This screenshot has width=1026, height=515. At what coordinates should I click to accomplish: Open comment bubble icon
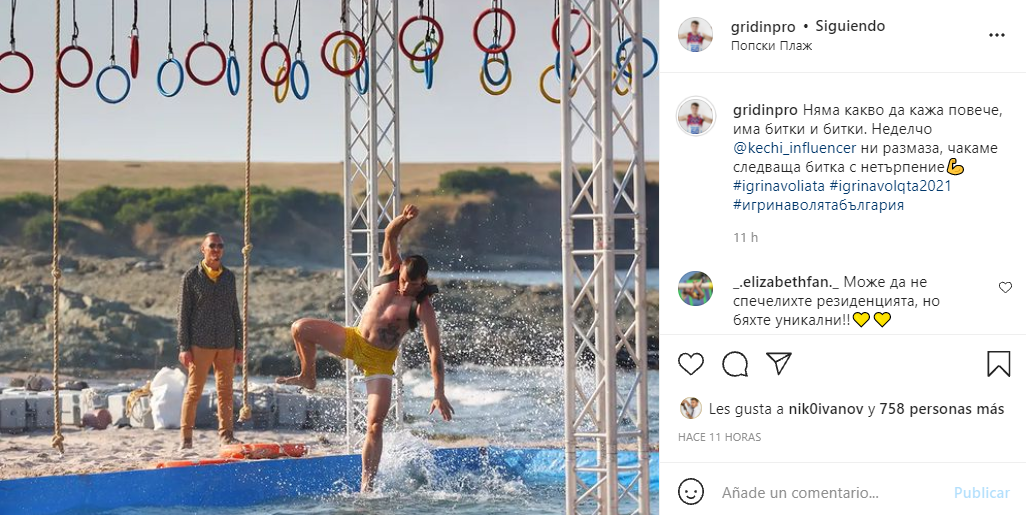click(735, 363)
